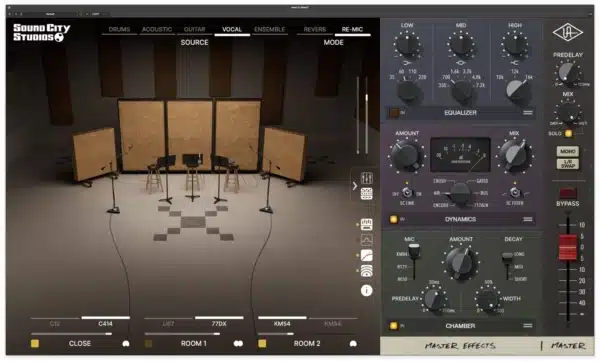This screenshot has height=362, width=600.
Task: Click the ROOM 2 polar pattern icon
Action: (353, 344)
